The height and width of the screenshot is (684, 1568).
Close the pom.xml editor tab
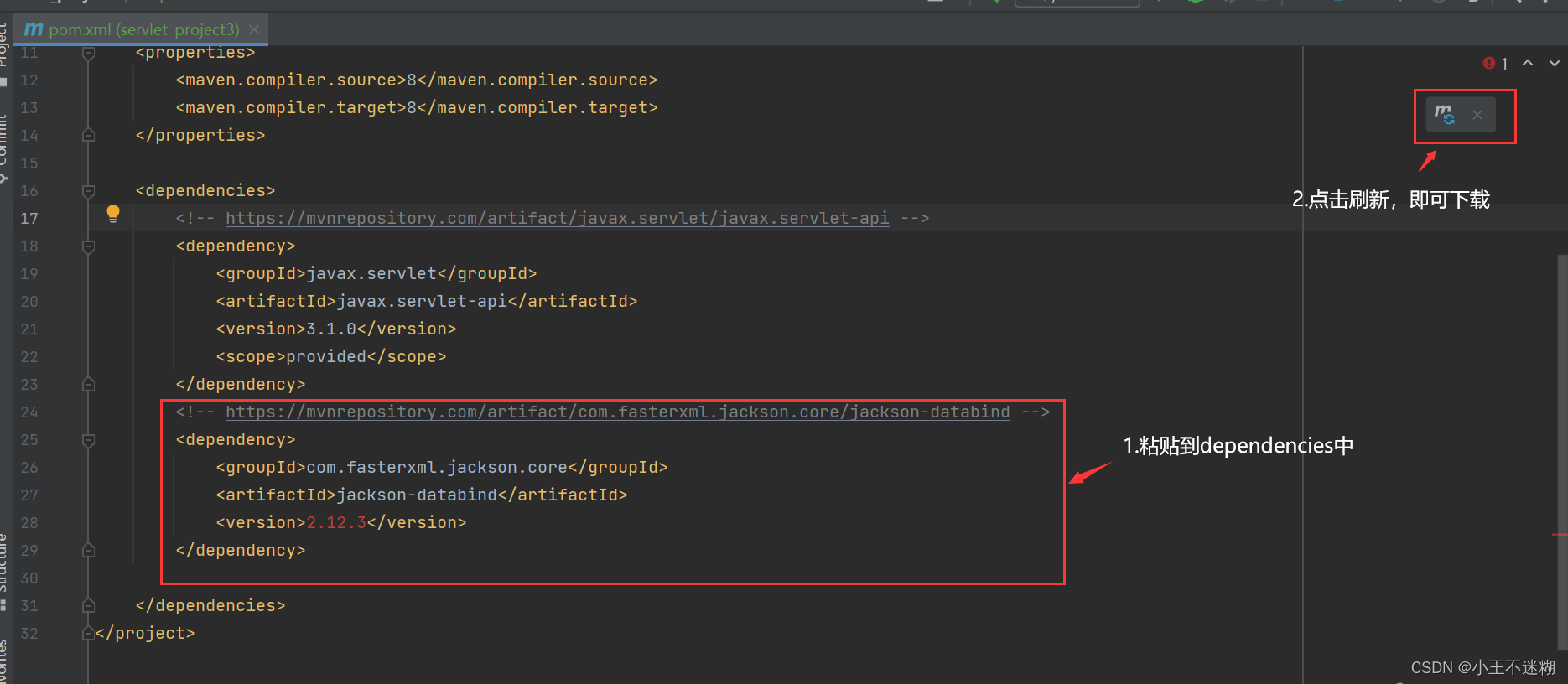click(x=254, y=29)
